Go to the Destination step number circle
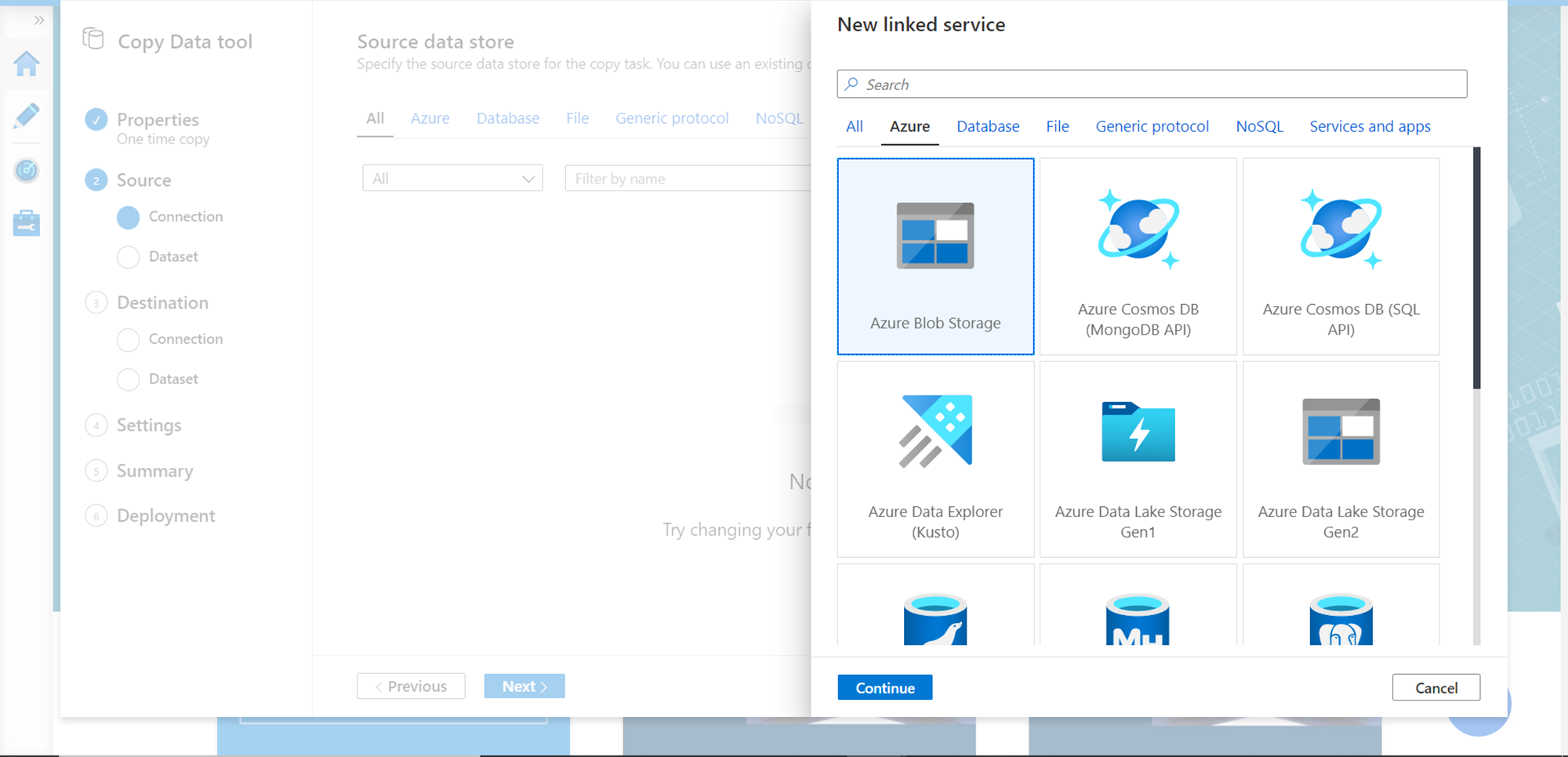The height and width of the screenshot is (757, 1568). [96, 302]
